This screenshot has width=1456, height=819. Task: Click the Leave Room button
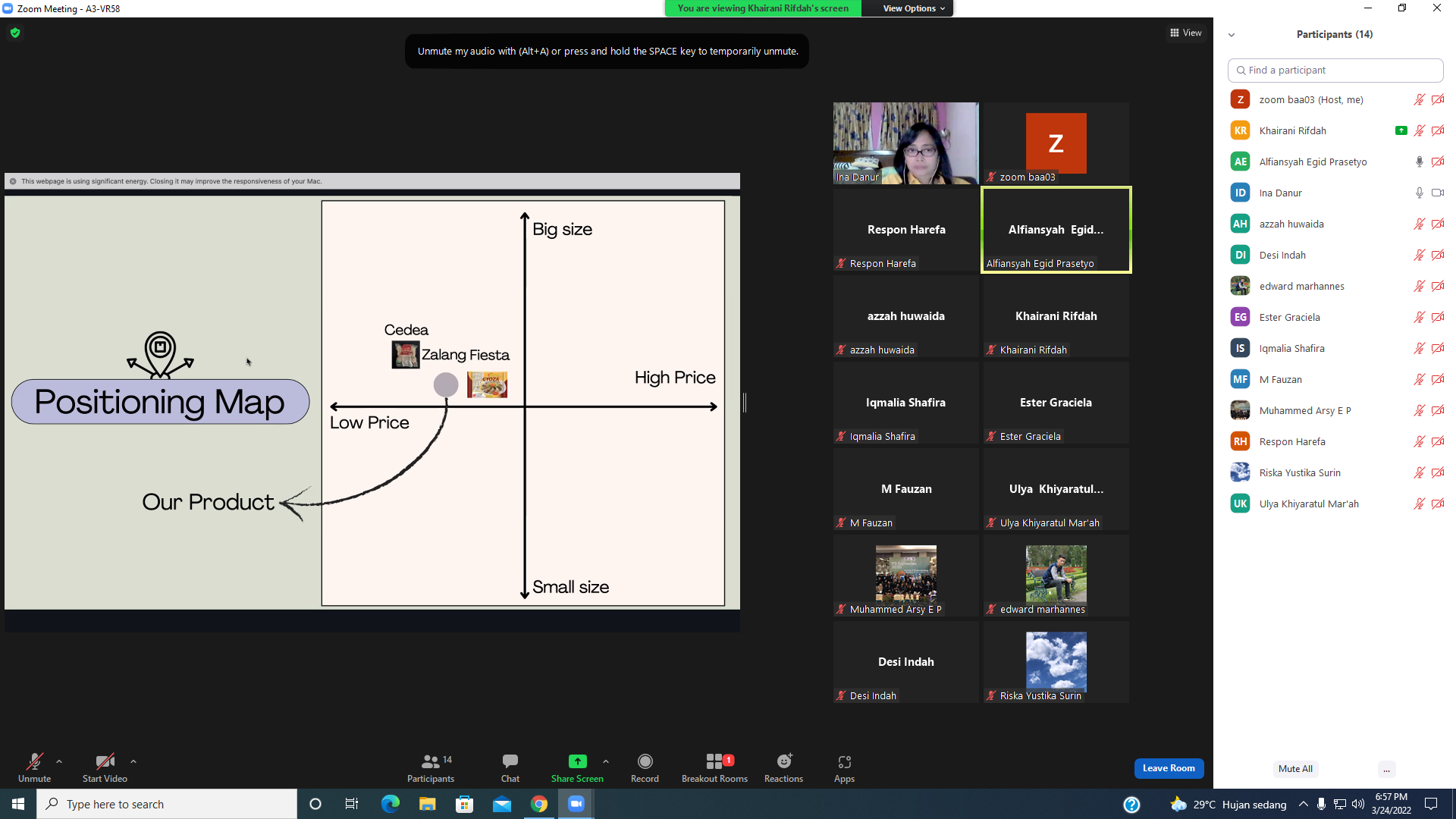[1169, 768]
